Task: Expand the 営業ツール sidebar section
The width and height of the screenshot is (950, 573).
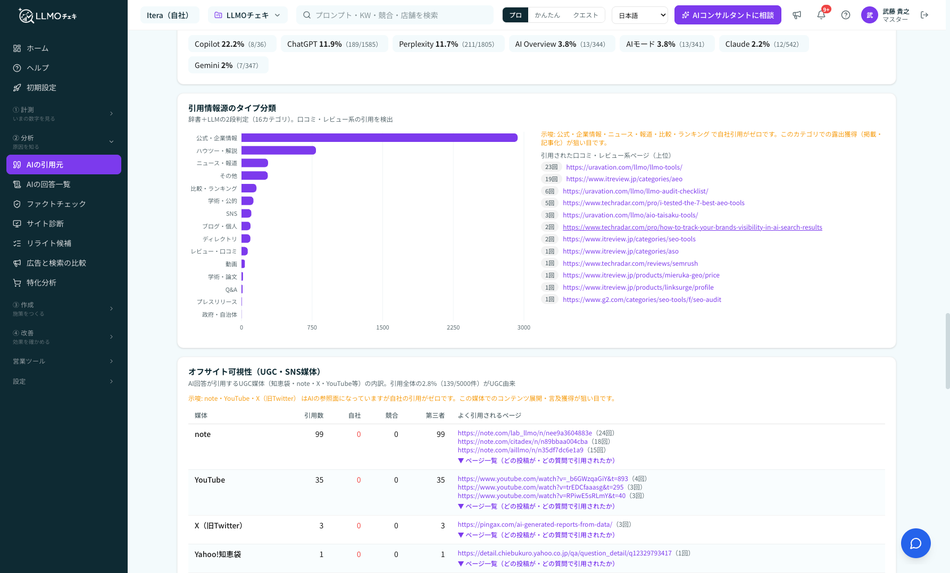Action: 64,361
